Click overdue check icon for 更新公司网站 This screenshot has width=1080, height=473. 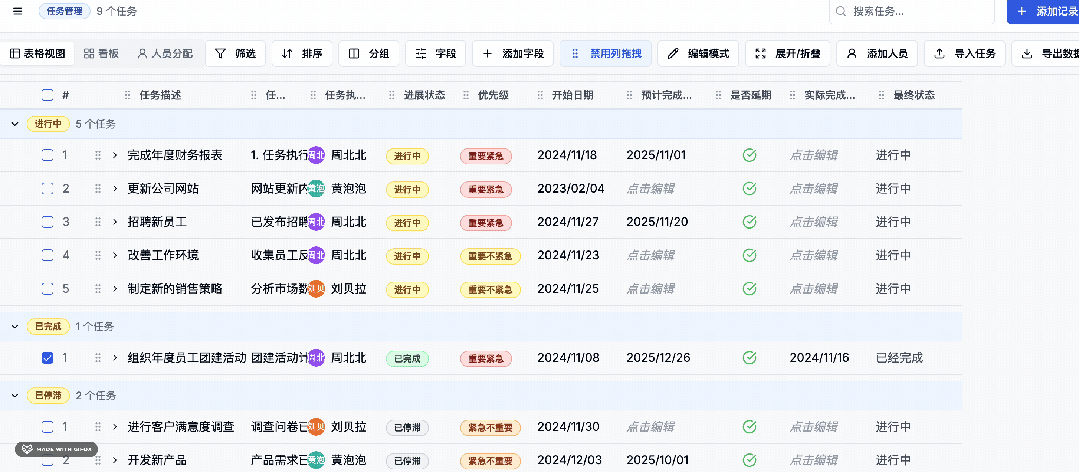pyautogui.click(x=749, y=189)
